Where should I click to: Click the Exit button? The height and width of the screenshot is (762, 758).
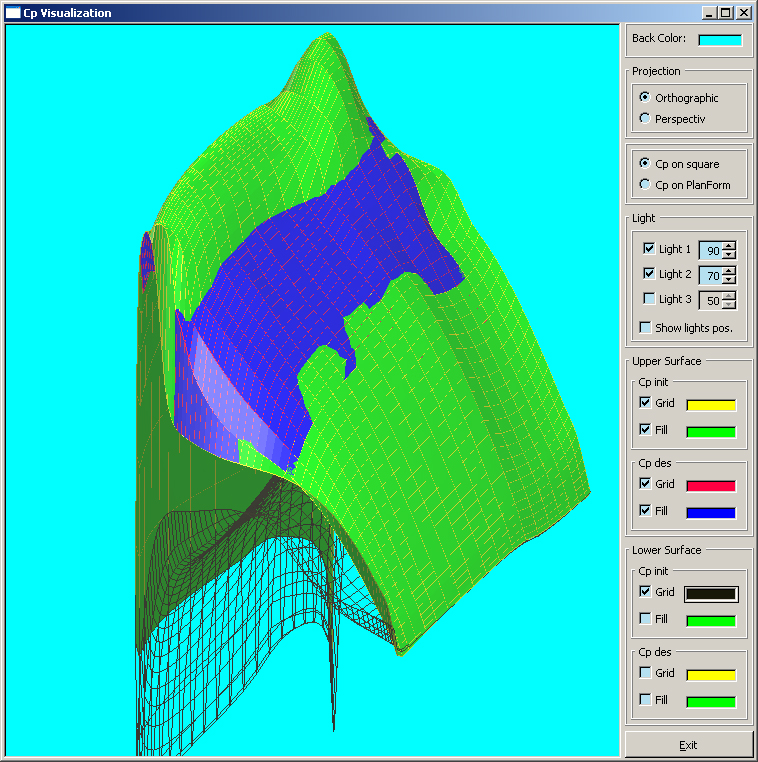pyautogui.click(x=688, y=745)
